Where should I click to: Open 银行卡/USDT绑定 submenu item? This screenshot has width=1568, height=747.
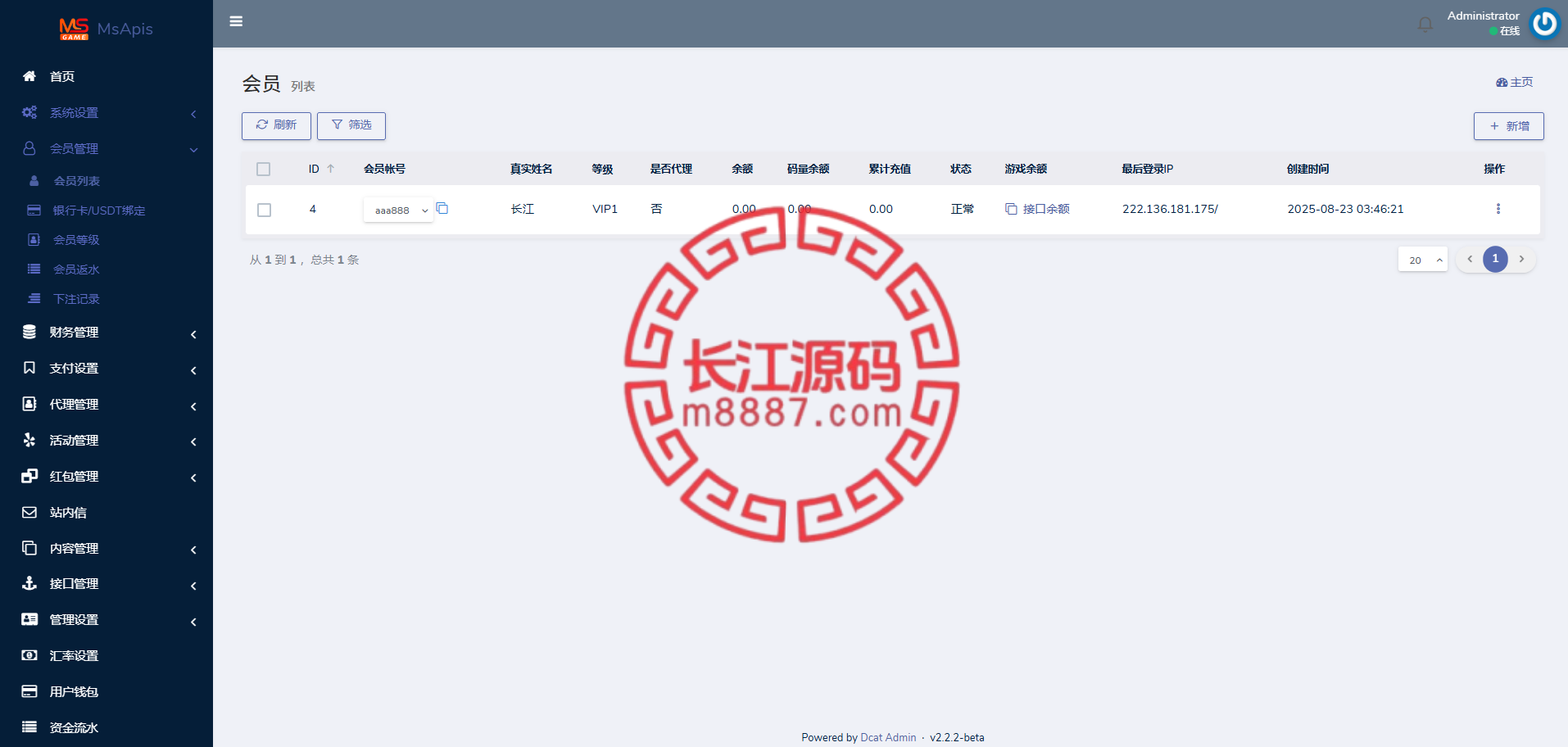99,211
